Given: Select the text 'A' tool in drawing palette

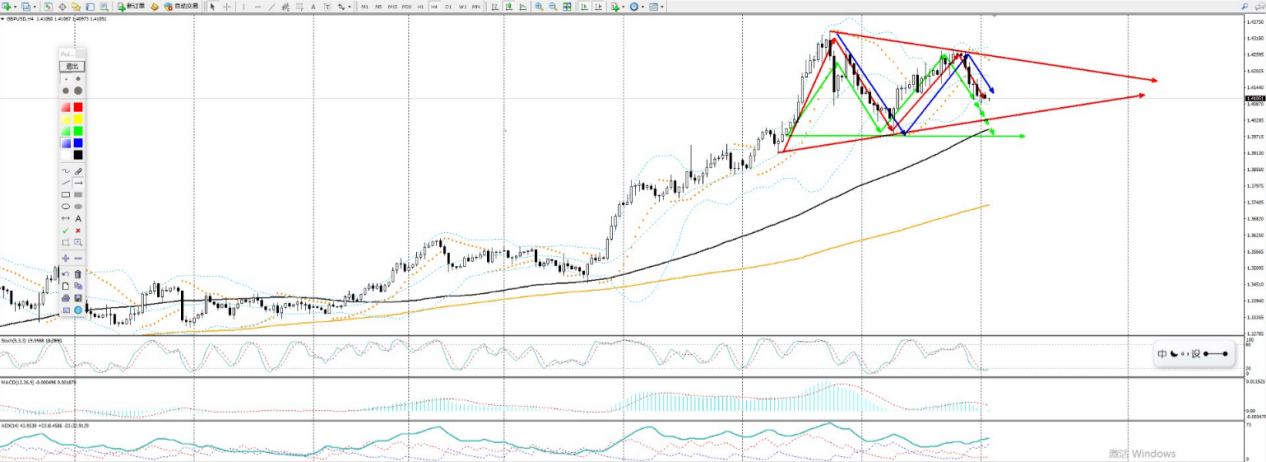Looking at the screenshot, I should (x=78, y=218).
